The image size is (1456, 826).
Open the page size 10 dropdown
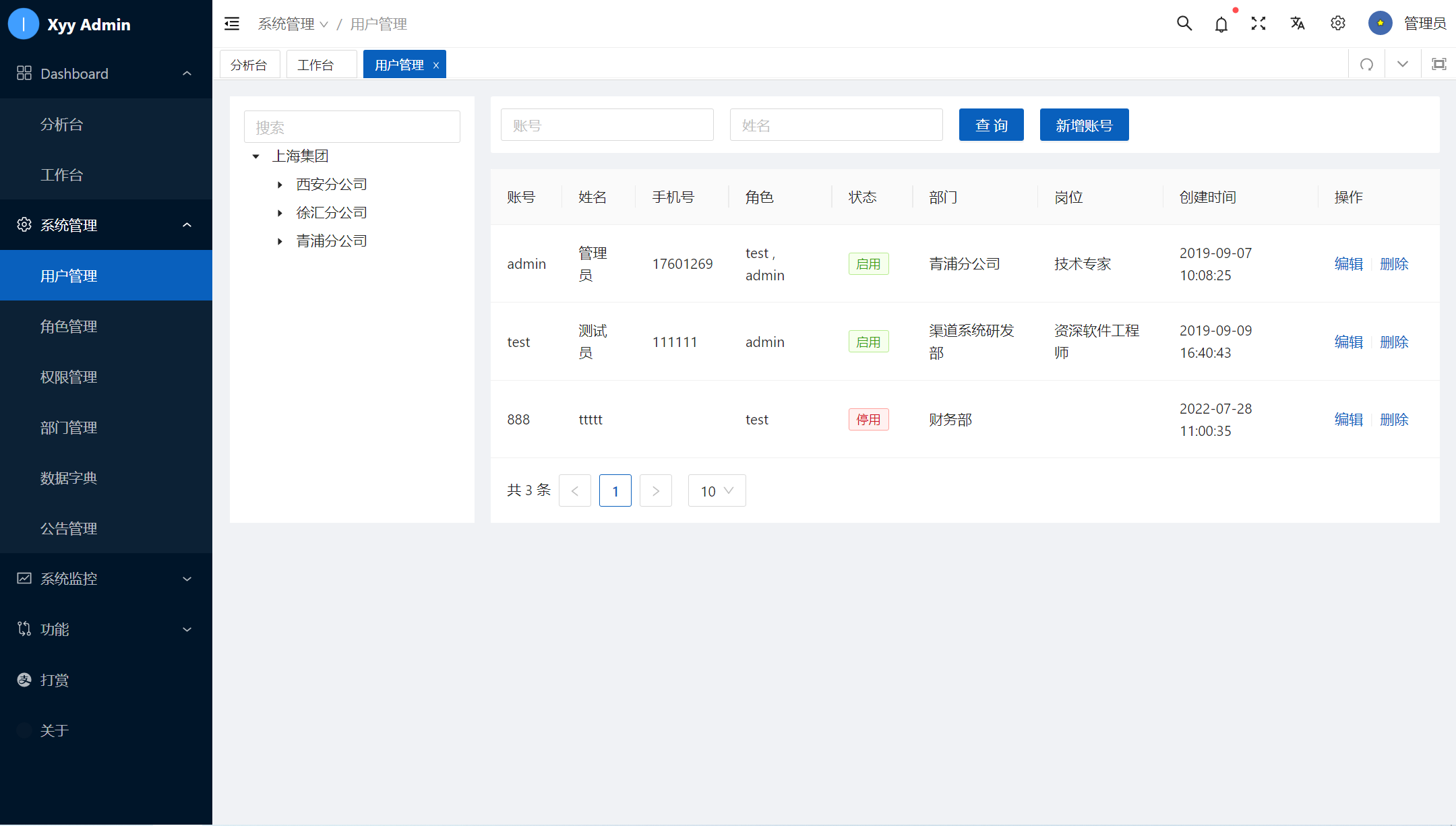[x=717, y=491]
